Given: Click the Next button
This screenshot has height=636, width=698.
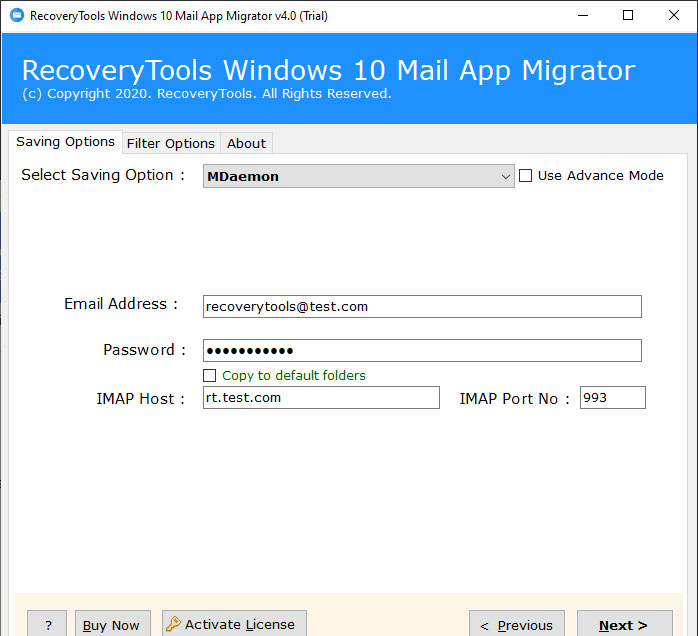Looking at the screenshot, I should click(625, 625).
